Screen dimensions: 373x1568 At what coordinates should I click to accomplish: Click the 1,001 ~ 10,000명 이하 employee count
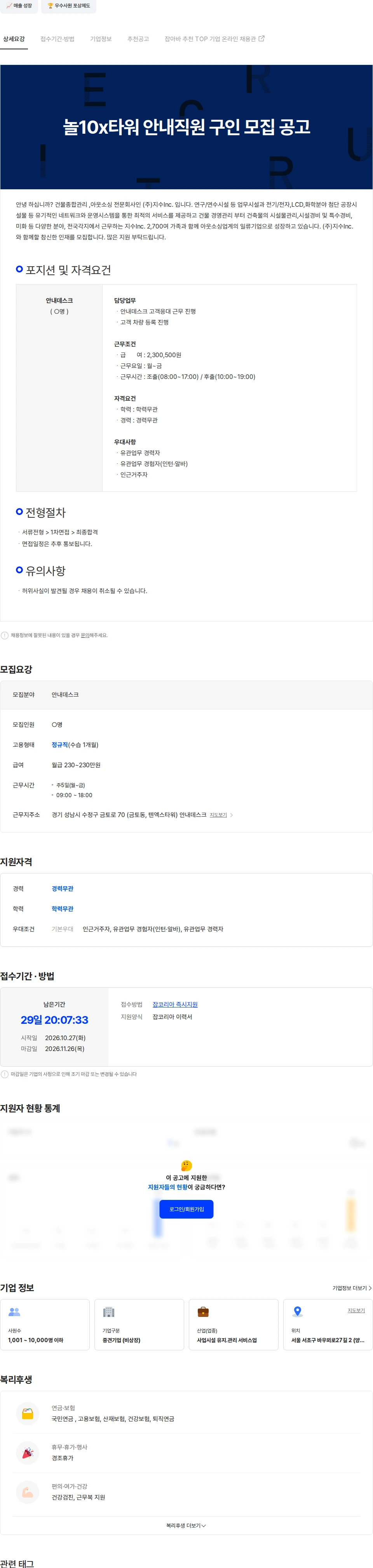pyautogui.click(x=36, y=1340)
